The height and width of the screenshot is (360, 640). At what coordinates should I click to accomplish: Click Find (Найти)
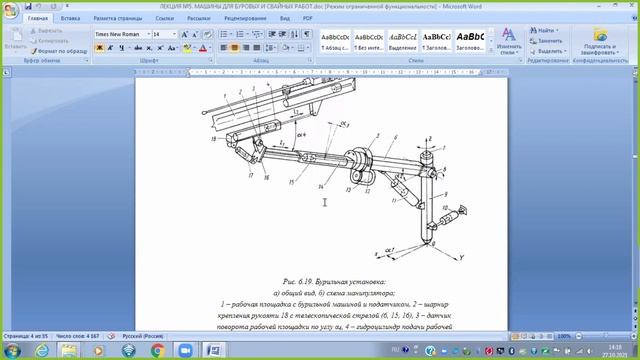544,31
